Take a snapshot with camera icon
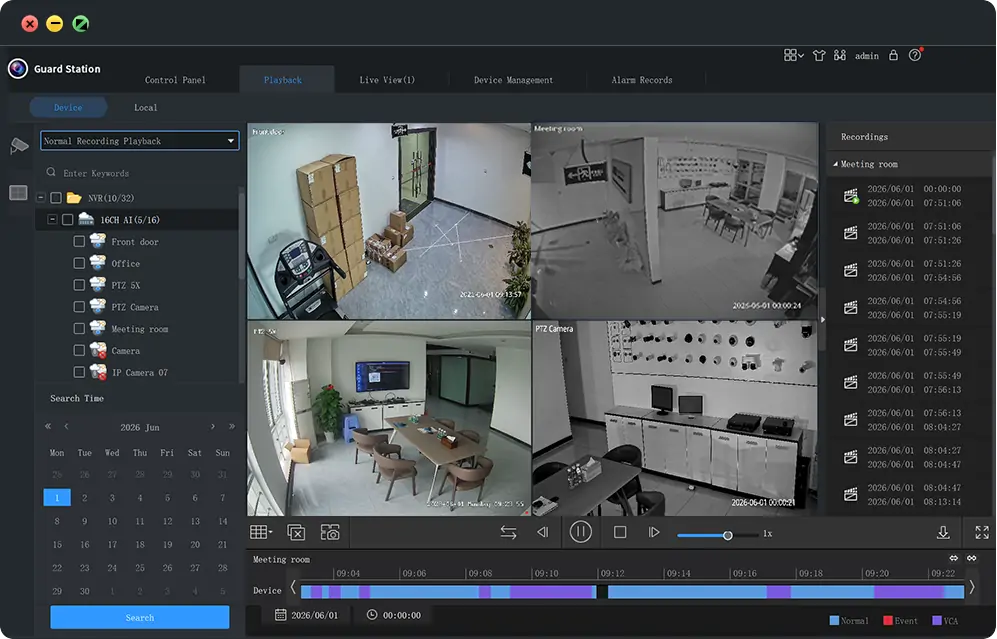 (330, 532)
